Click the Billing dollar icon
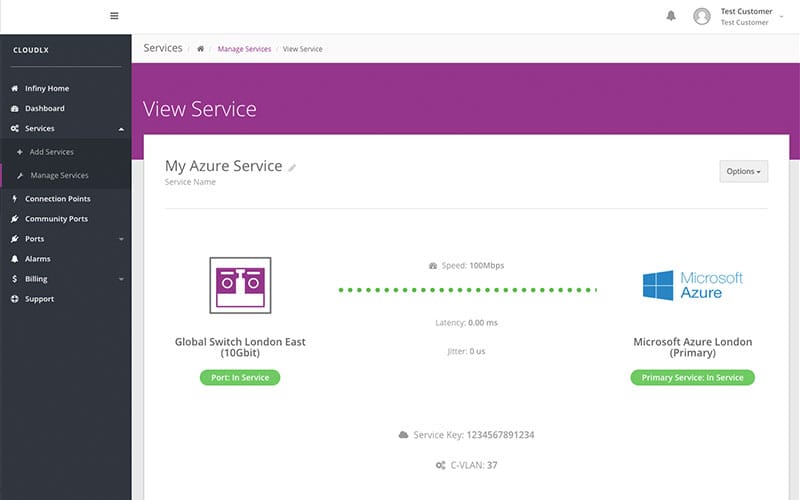The image size is (800, 500). 14,279
